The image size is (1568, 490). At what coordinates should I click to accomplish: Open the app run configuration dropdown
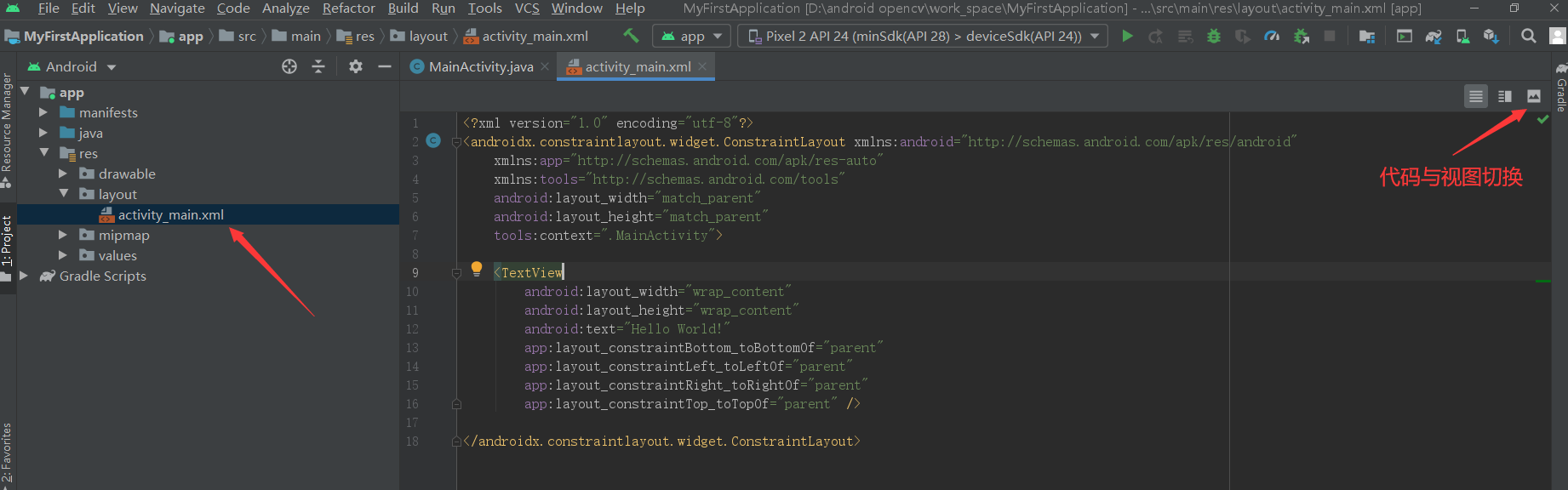pos(692,36)
